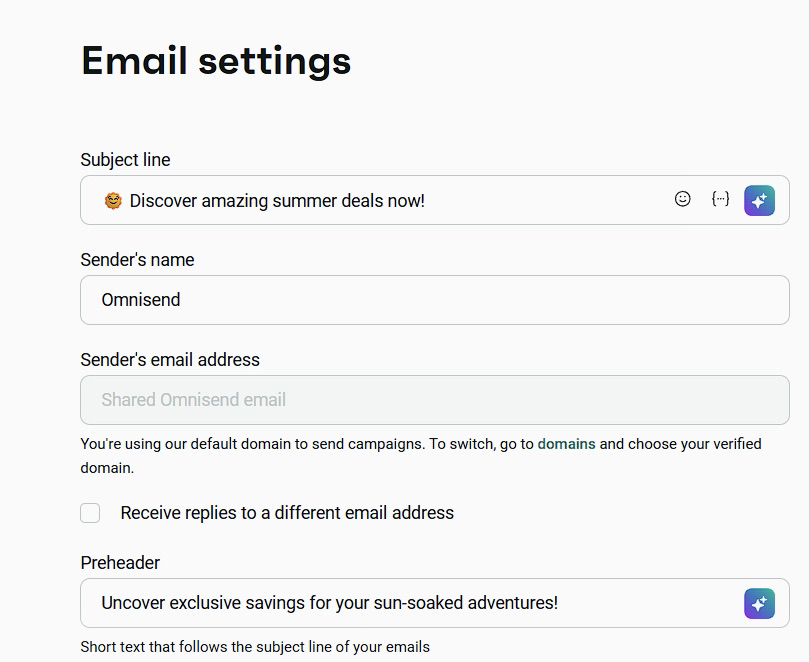
Task: Click the Email settings heading
Action: (x=215, y=61)
